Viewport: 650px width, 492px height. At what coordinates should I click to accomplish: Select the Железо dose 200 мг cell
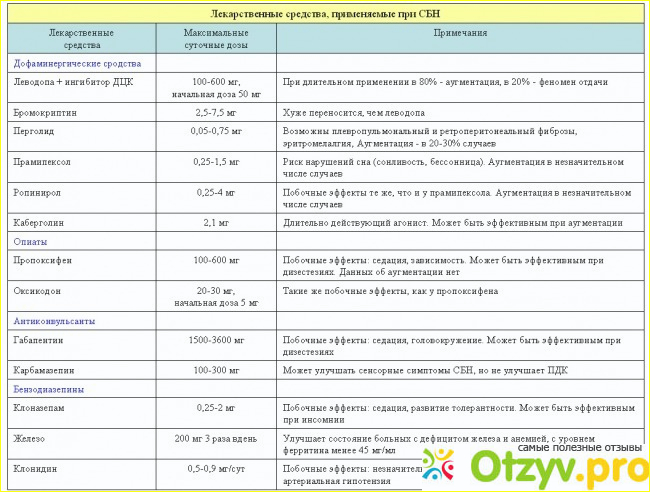coord(217,439)
